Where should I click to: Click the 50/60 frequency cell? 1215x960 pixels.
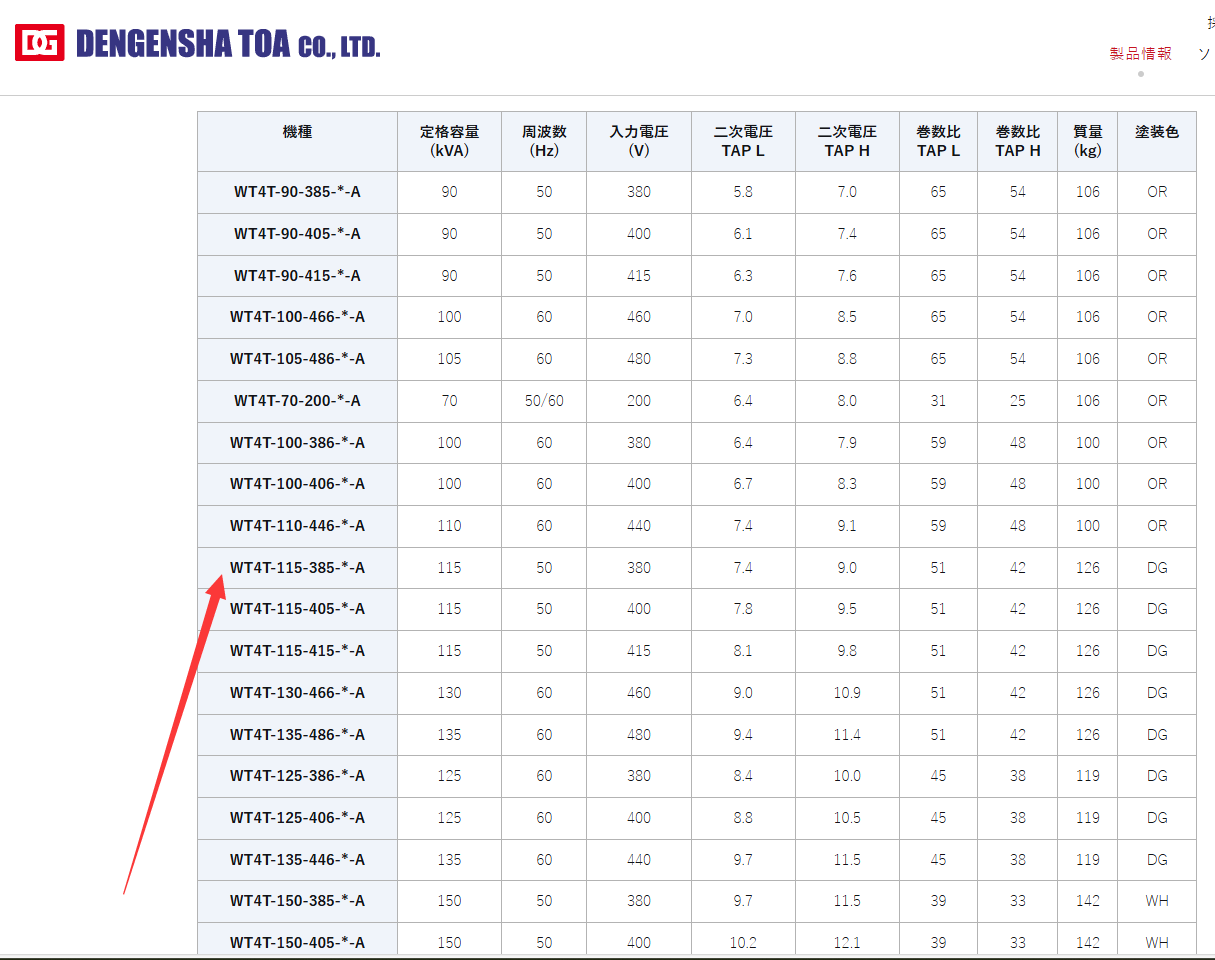point(544,401)
